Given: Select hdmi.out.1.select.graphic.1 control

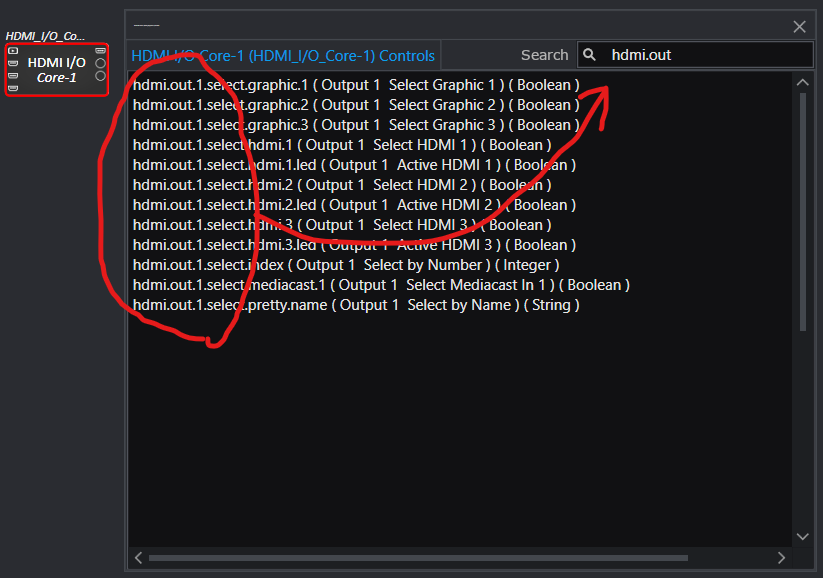Looking at the screenshot, I should click(x=355, y=85).
